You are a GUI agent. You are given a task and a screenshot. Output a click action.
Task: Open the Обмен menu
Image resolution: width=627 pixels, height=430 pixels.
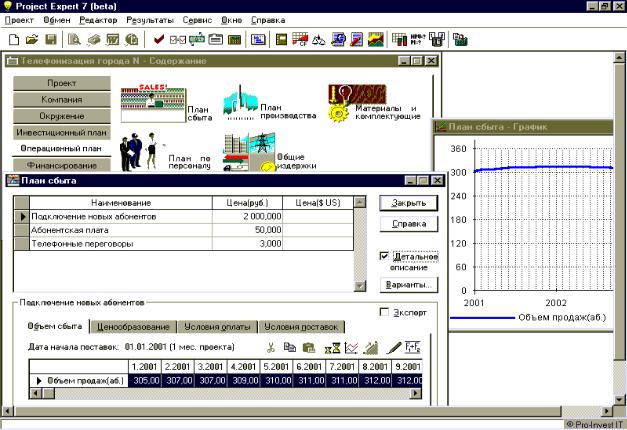[57, 20]
